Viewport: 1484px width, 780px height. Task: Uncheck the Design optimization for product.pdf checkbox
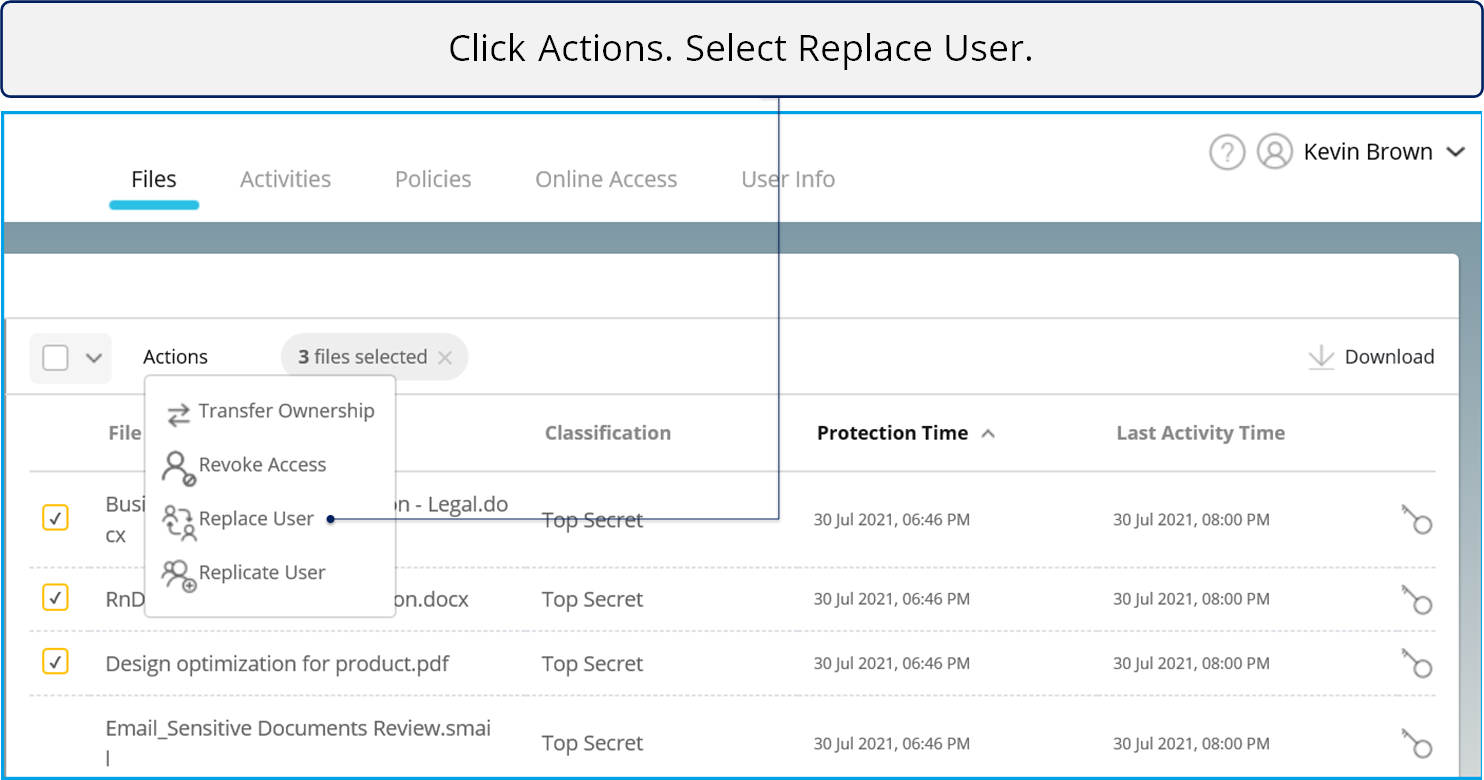[55, 662]
